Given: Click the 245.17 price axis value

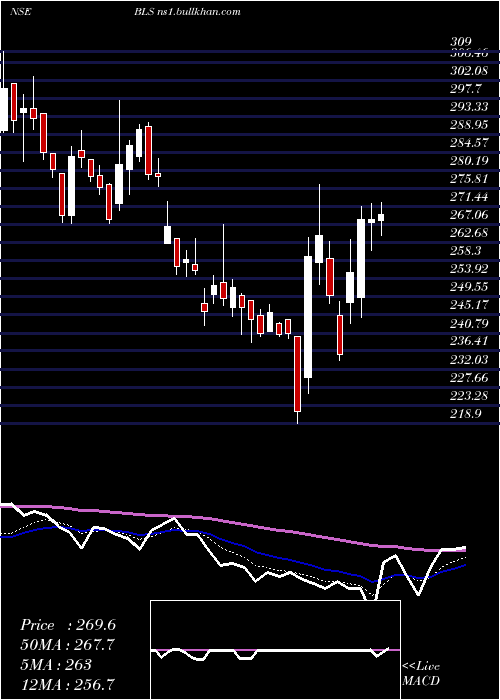Looking at the screenshot, I should [470, 305].
